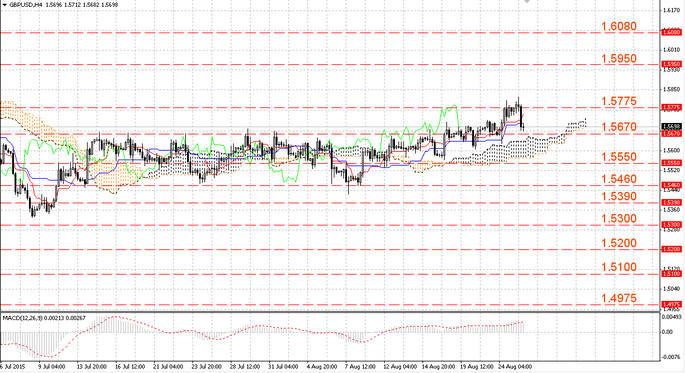Screen dimensions: 685x373
Task: Click the -0.0076 MACD scale value
Action: (x=671, y=357)
